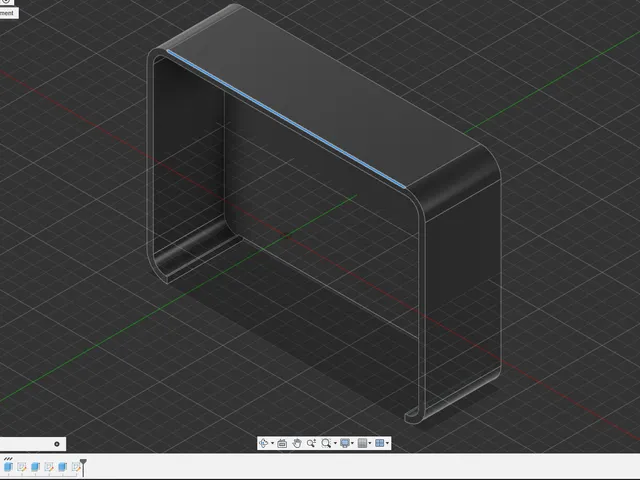Expand the Display Settings dropdown arrow
This screenshot has height=480, width=640.
click(x=352, y=443)
